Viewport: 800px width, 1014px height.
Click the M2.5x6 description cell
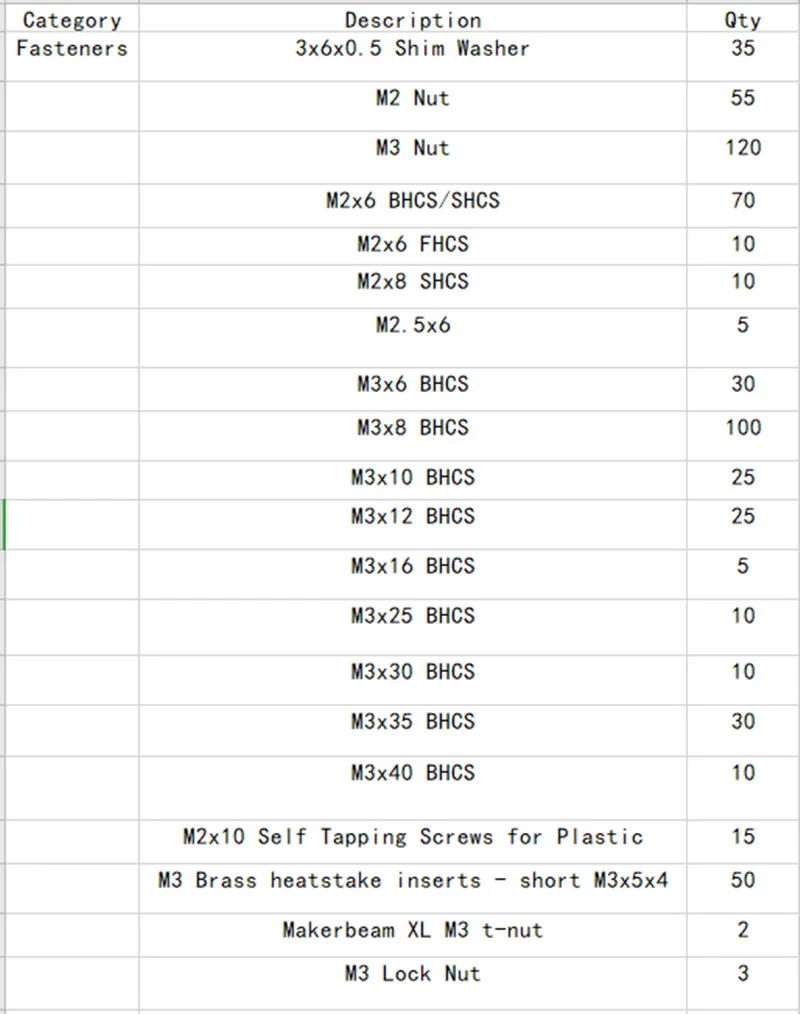(413, 338)
